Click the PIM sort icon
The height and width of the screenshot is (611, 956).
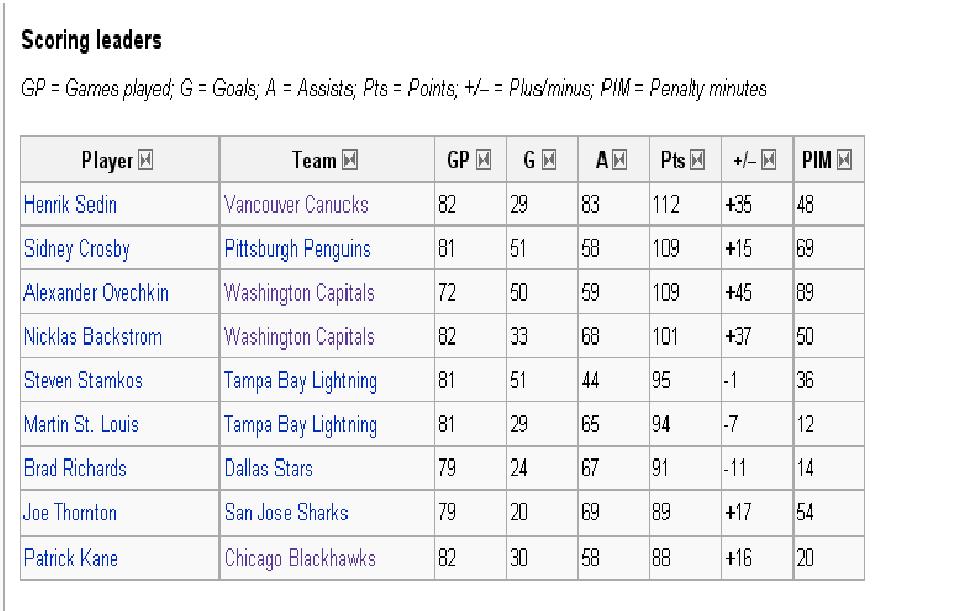tap(845, 160)
